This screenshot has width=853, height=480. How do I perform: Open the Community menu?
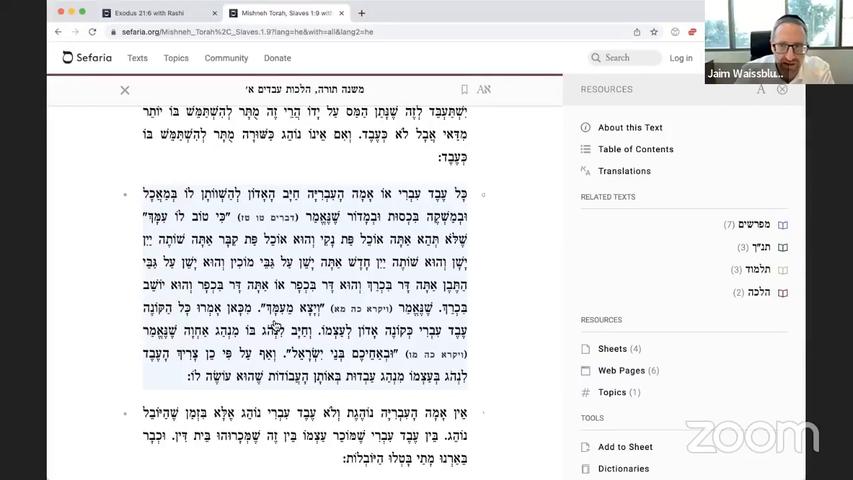pos(226,58)
